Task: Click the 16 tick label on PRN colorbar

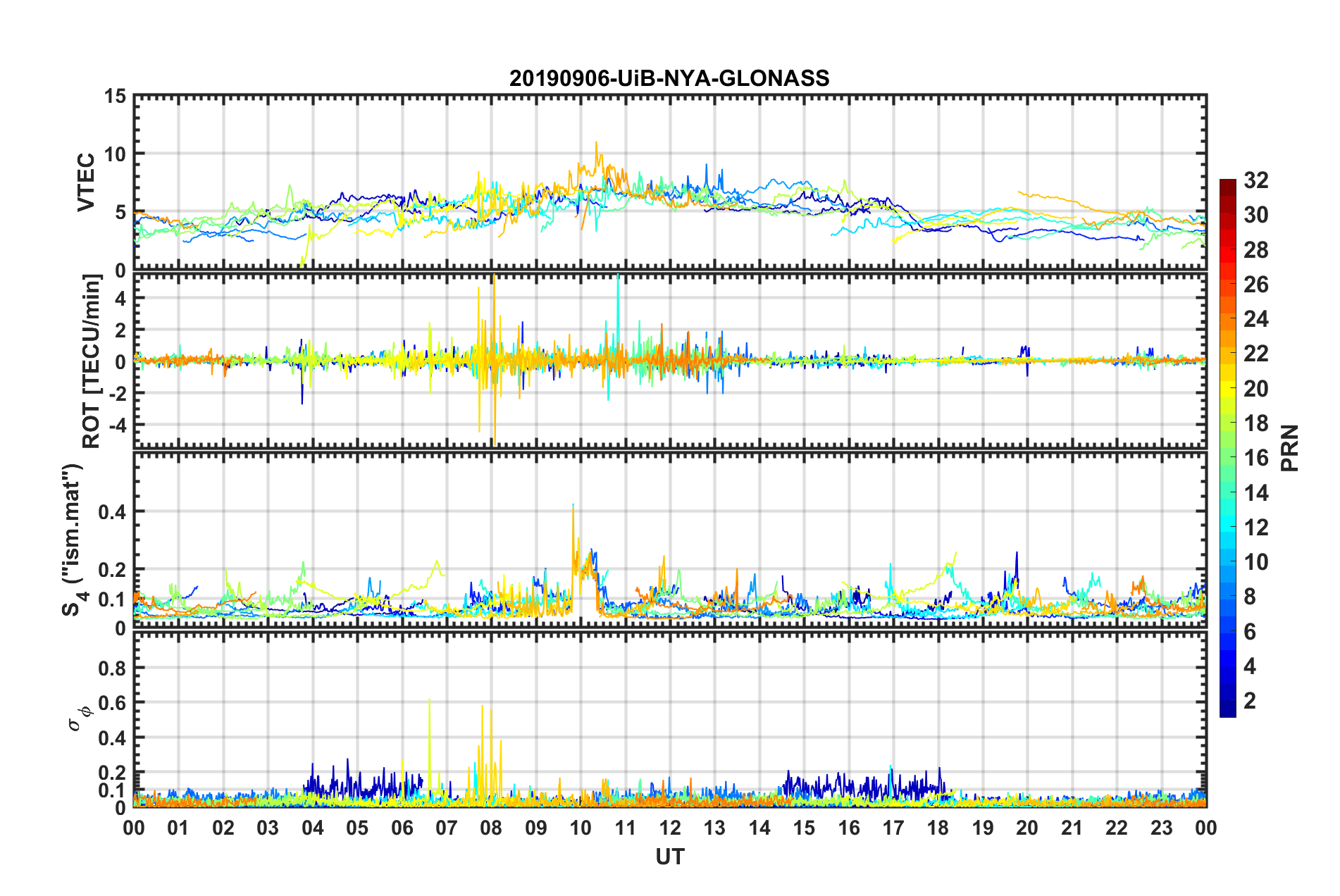Action: click(x=1255, y=458)
